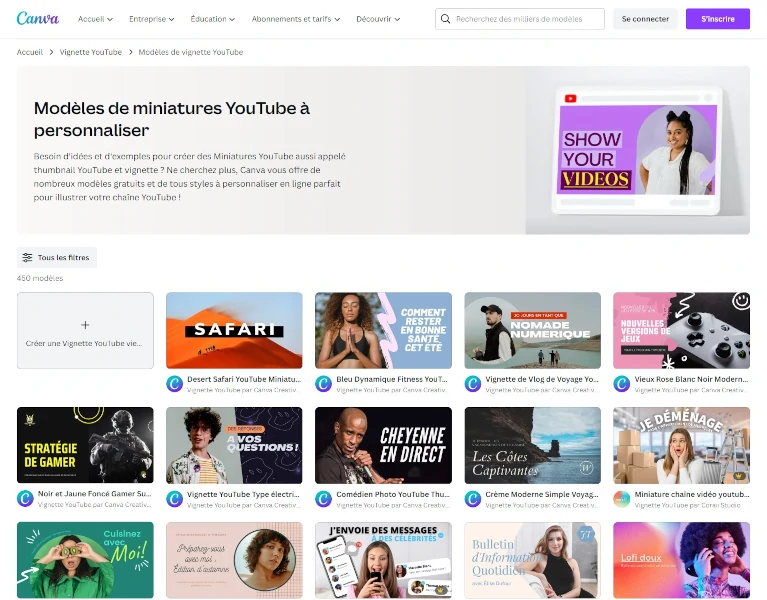The width and height of the screenshot is (767, 600).
Task: Click the Corail Studio avatar icon
Action: click(x=622, y=498)
